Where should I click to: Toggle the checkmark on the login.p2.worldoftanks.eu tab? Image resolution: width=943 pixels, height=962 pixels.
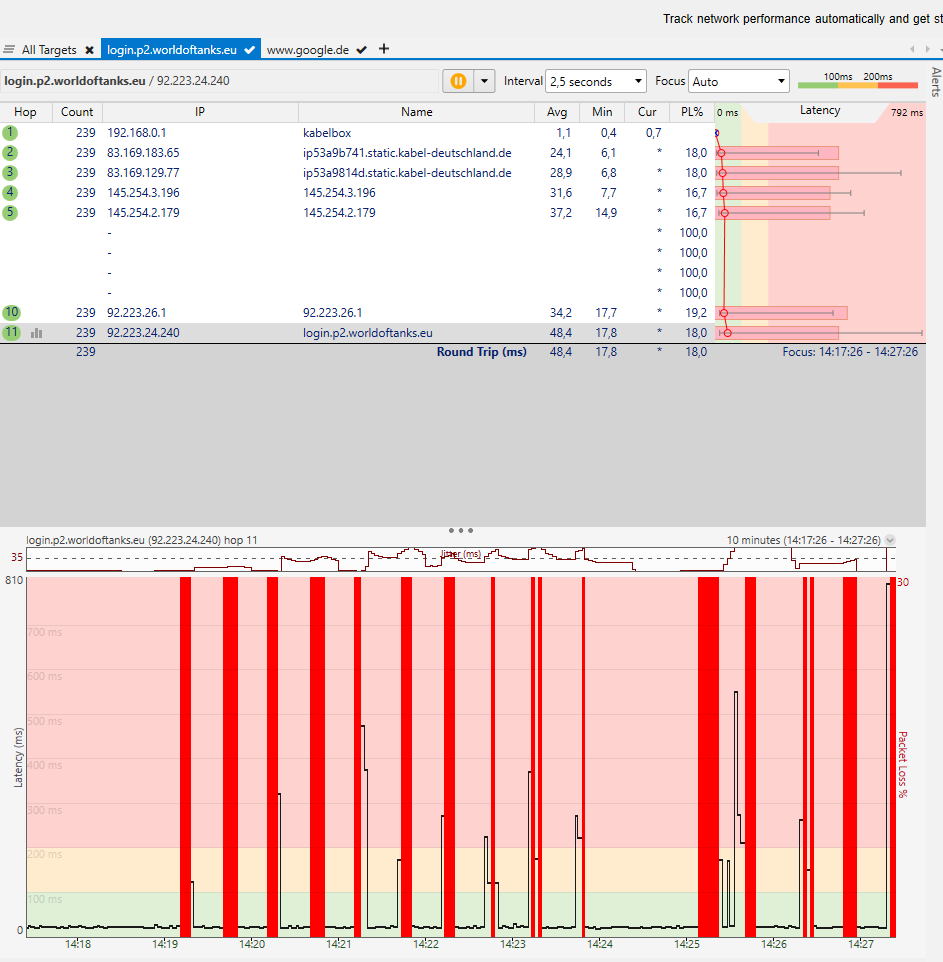pyautogui.click(x=247, y=49)
